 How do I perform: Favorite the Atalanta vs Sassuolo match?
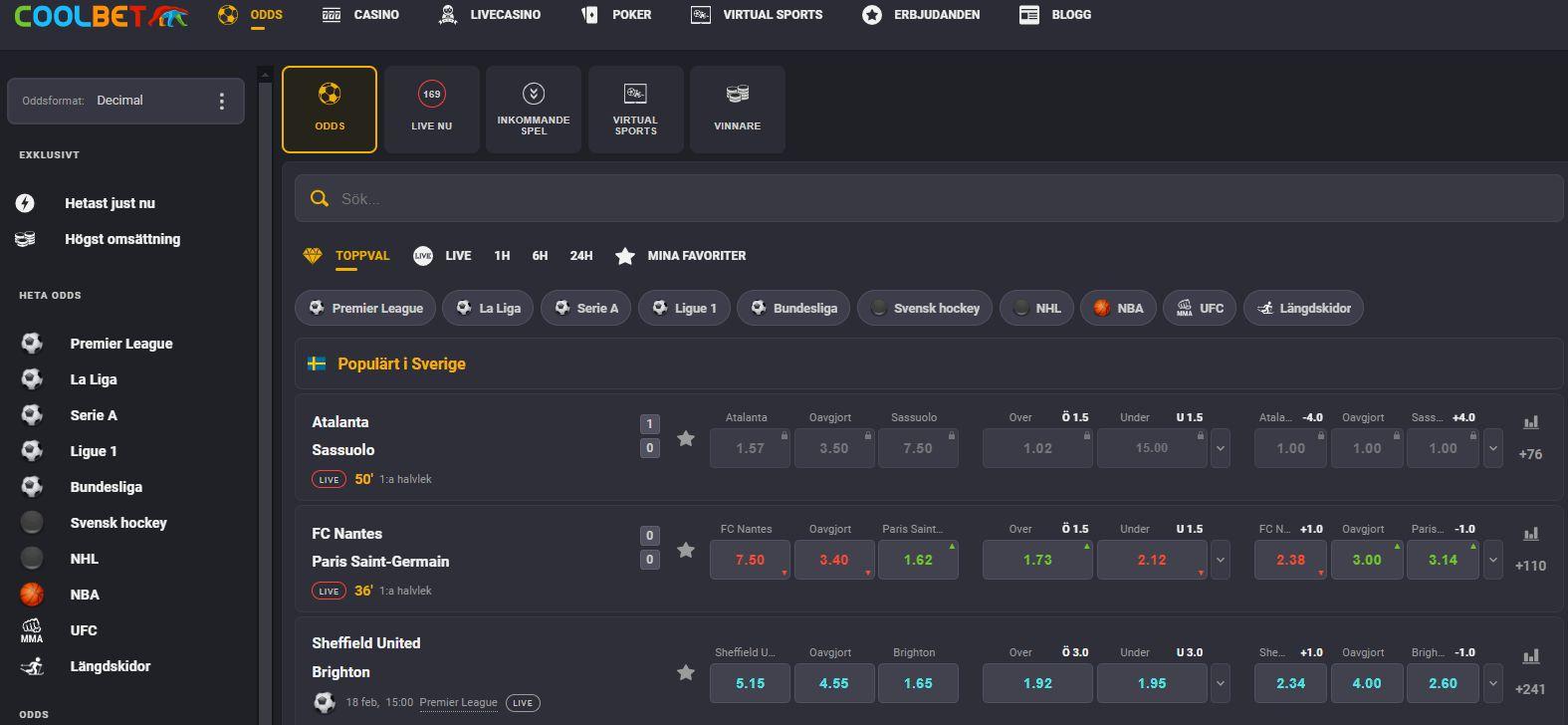point(686,438)
